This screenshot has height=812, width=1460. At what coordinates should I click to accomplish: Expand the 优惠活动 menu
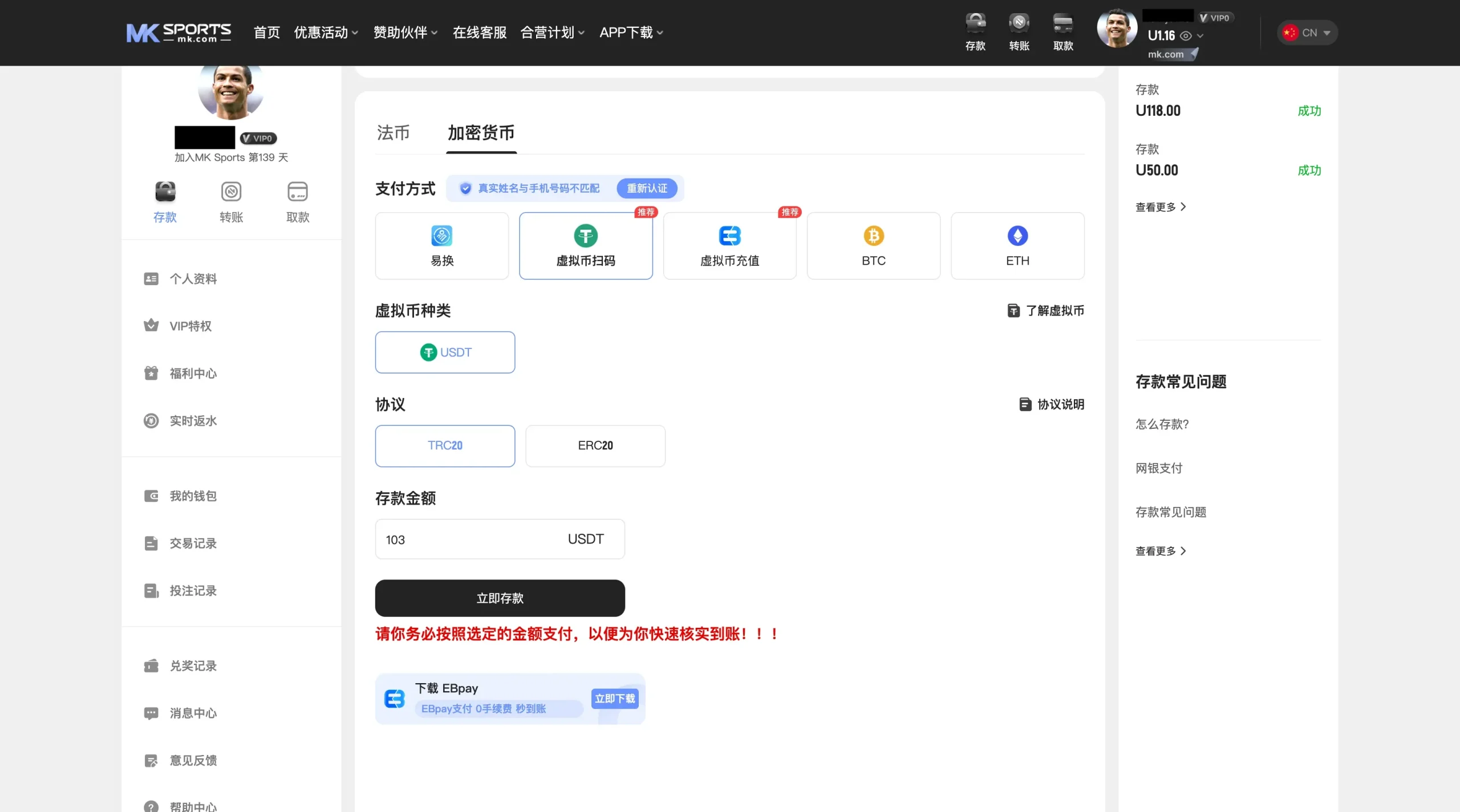click(x=326, y=33)
